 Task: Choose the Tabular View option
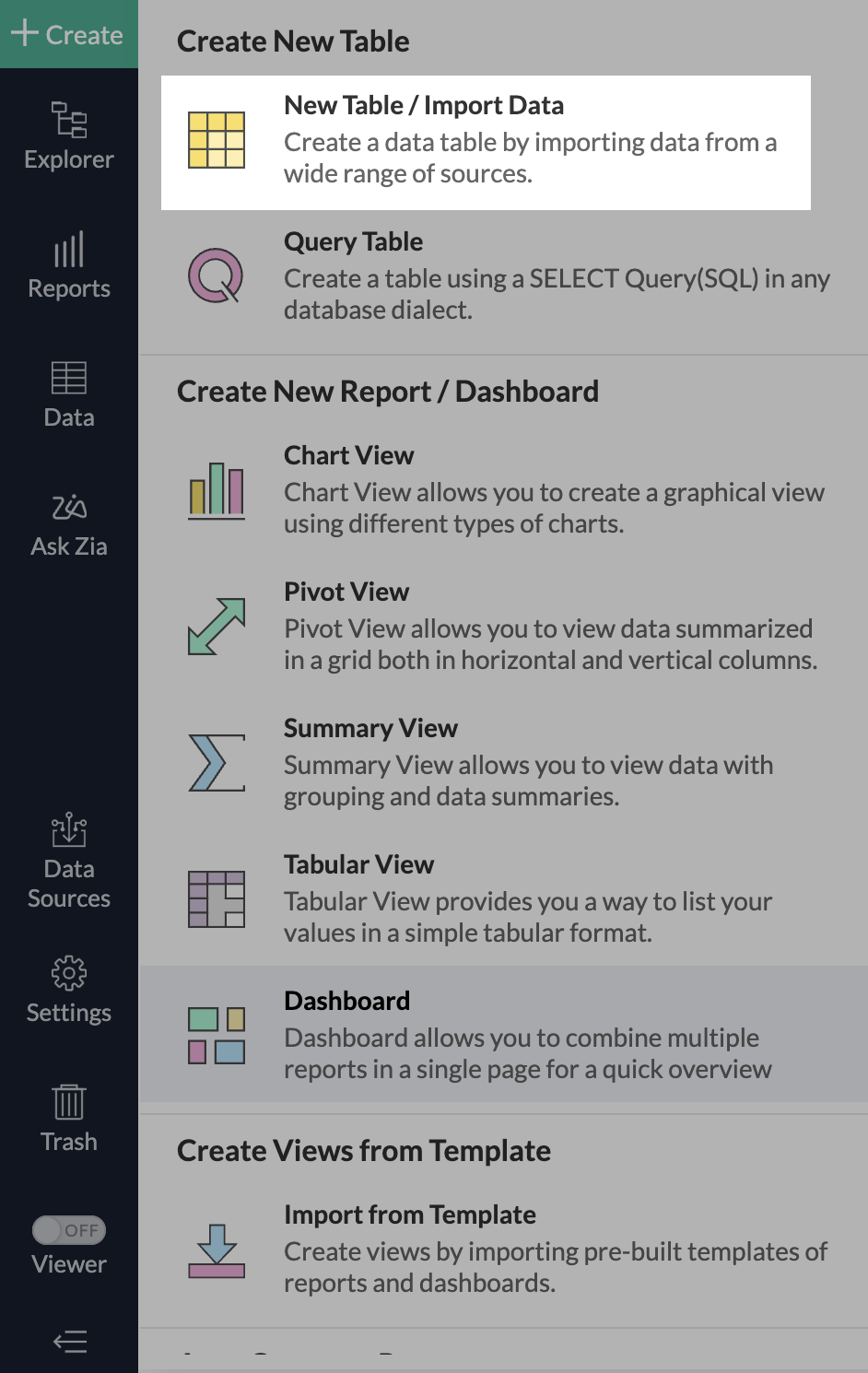pyautogui.click(x=503, y=898)
